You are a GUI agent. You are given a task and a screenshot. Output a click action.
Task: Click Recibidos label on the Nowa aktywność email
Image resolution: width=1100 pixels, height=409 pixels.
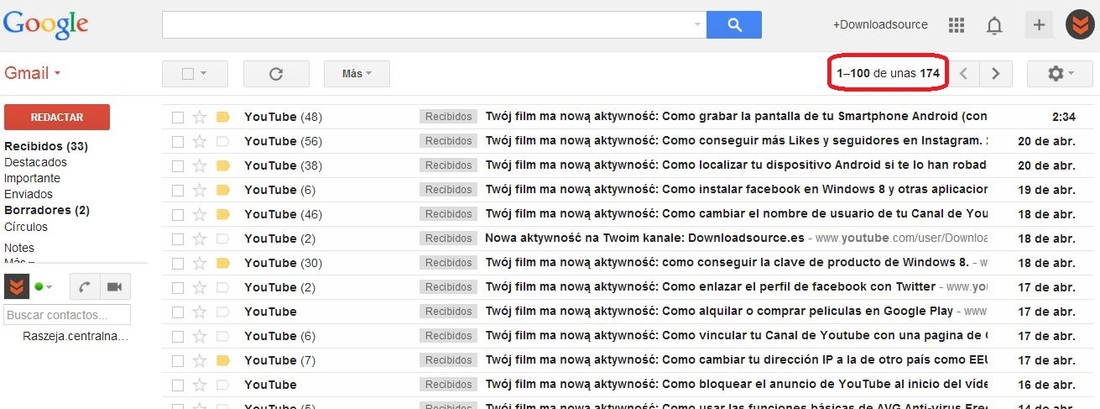click(x=448, y=239)
